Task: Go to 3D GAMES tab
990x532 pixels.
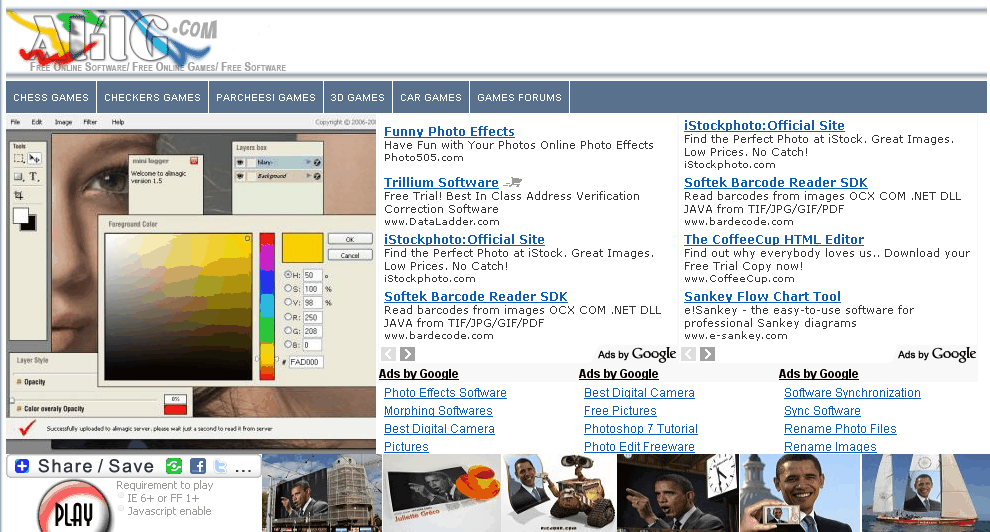Action: [357, 98]
